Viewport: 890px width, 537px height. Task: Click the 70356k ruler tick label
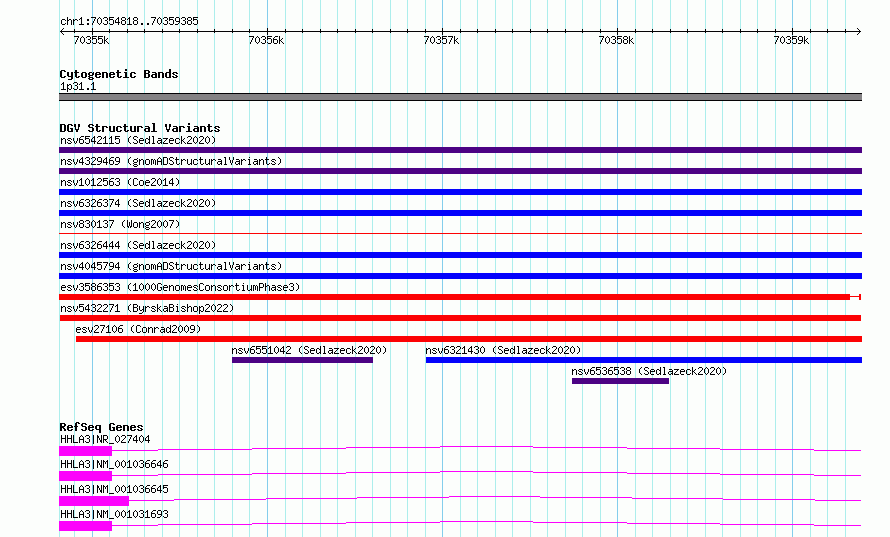[266, 40]
